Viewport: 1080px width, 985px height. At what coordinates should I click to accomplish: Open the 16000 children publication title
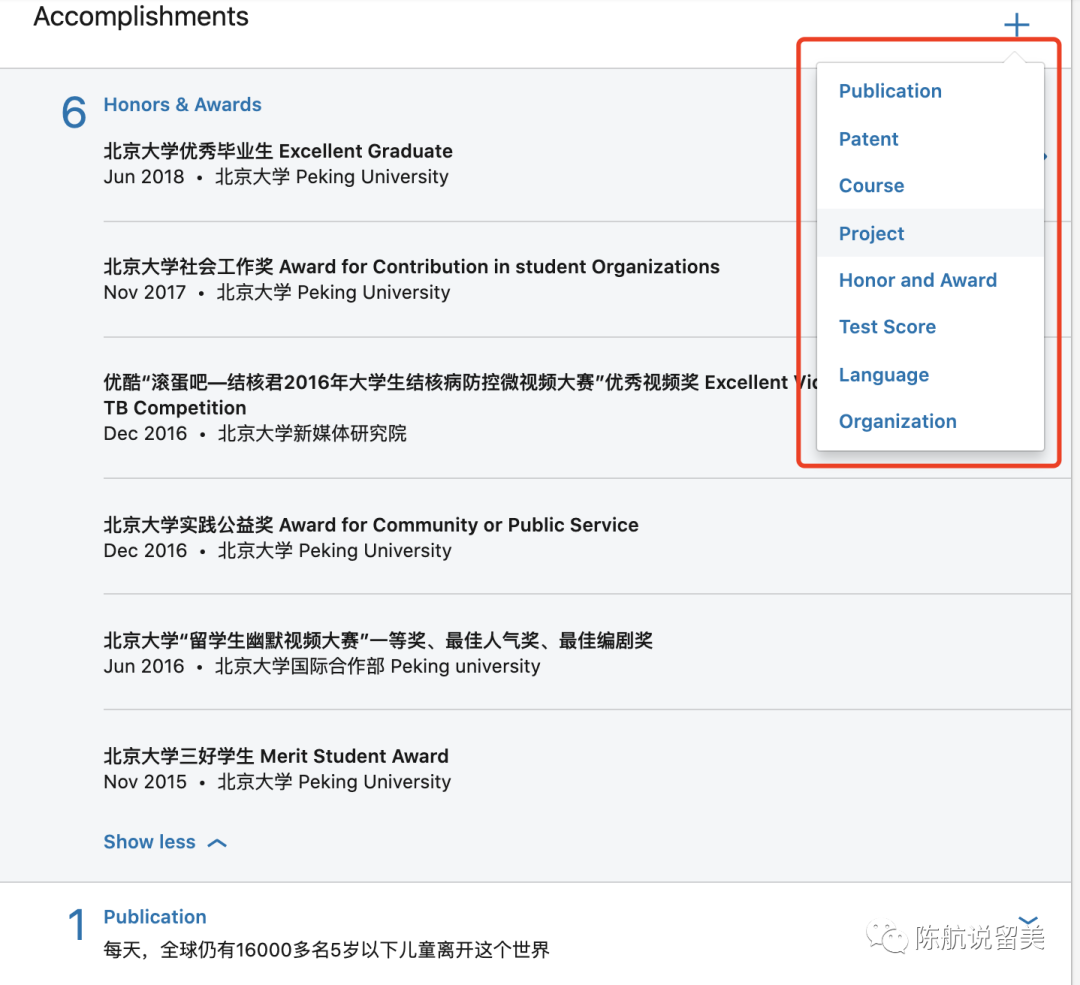pyautogui.click(x=327, y=950)
